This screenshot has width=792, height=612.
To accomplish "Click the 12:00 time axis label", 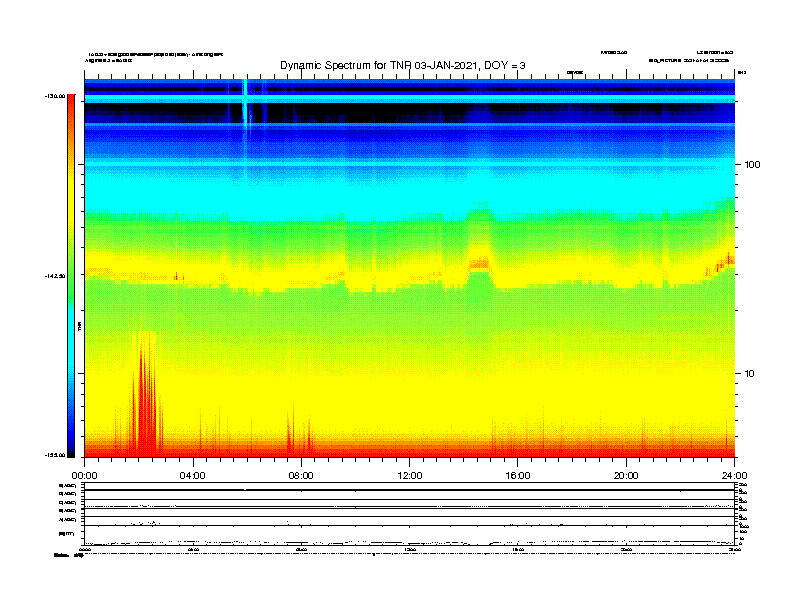I will pos(410,476).
